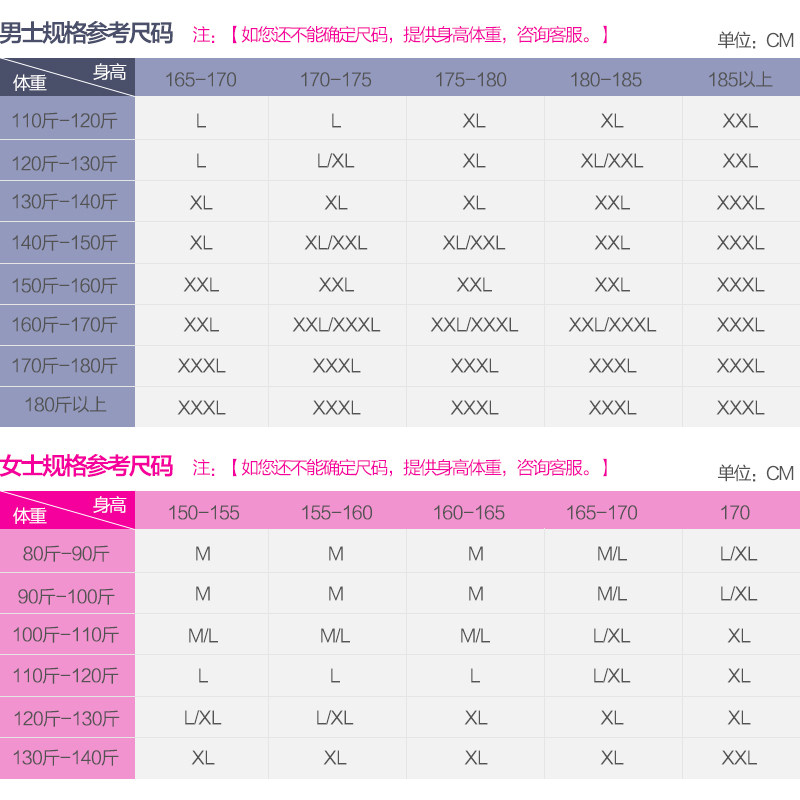Click the 150斤-160斤 weight row label
Screen dimensions: 800x800
(x=65, y=285)
